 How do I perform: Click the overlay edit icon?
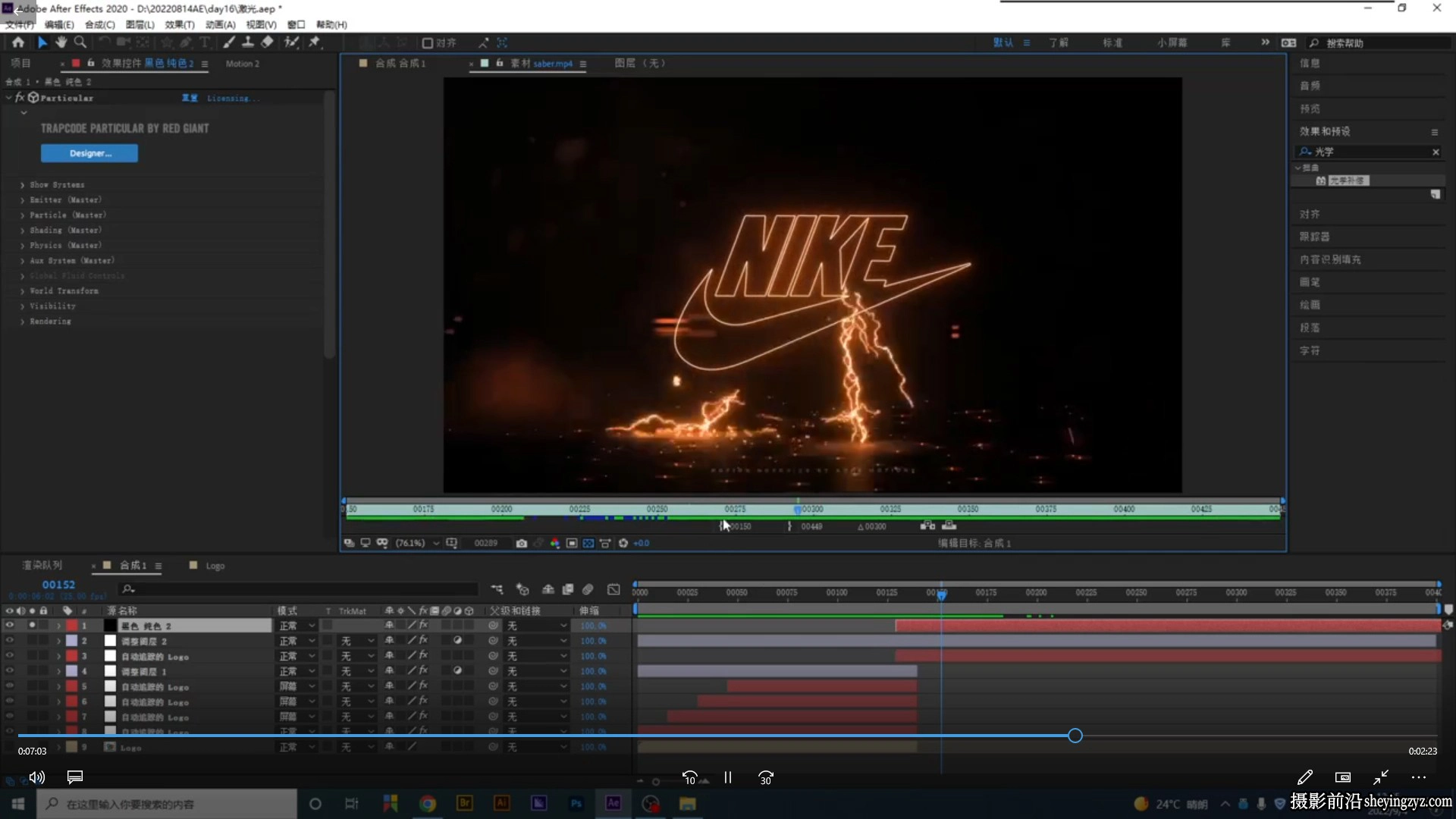click(949, 526)
